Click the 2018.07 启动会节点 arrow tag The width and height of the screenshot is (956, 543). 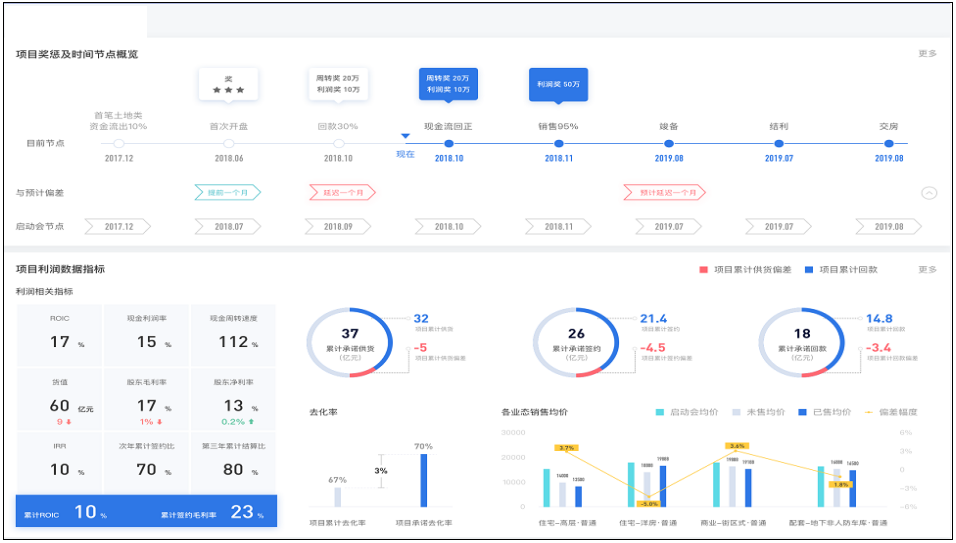click(228, 227)
